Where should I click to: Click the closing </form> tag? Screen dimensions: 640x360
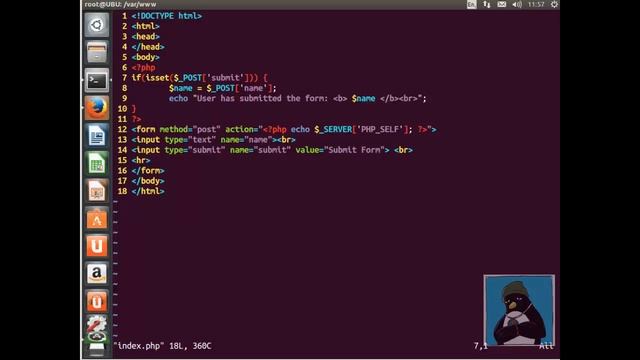(x=148, y=171)
